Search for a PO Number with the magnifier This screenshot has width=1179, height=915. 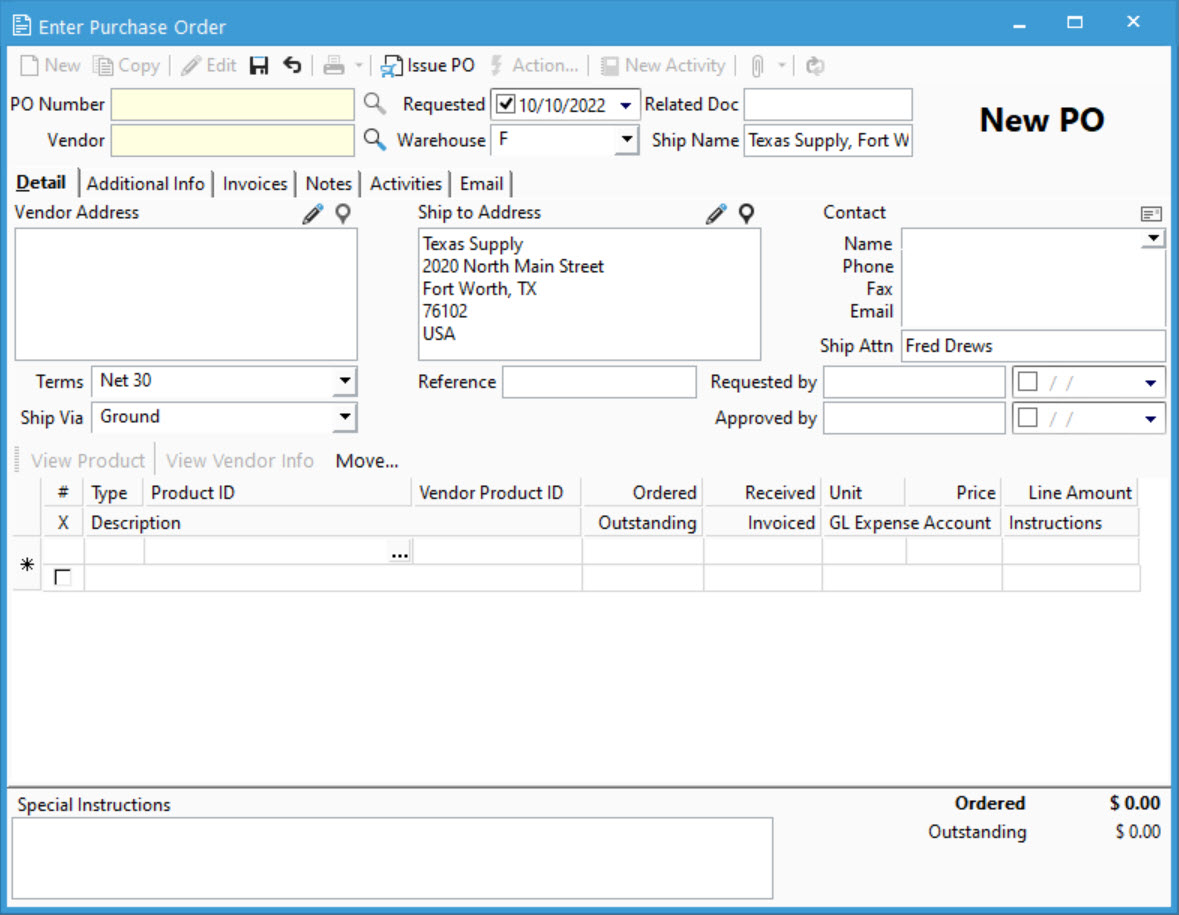[374, 103]
